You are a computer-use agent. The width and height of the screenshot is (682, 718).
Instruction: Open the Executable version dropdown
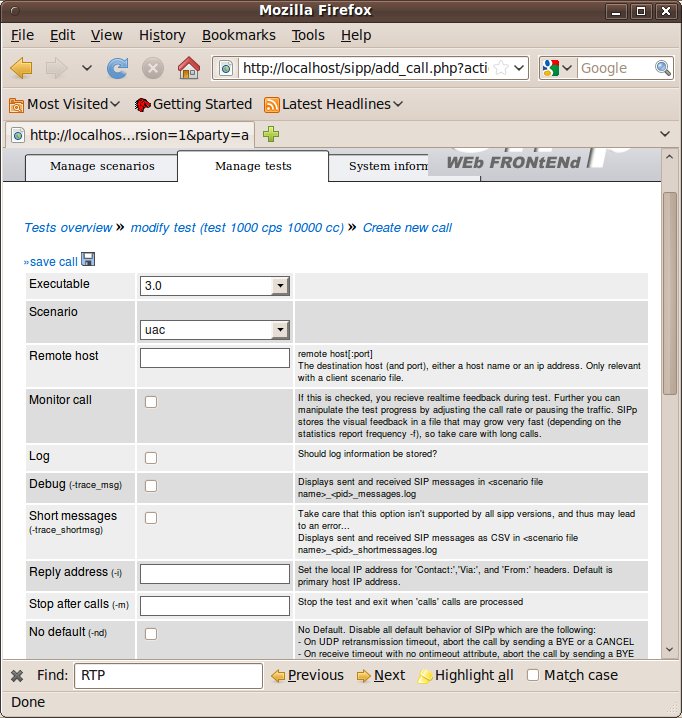[x=214, y=286]
